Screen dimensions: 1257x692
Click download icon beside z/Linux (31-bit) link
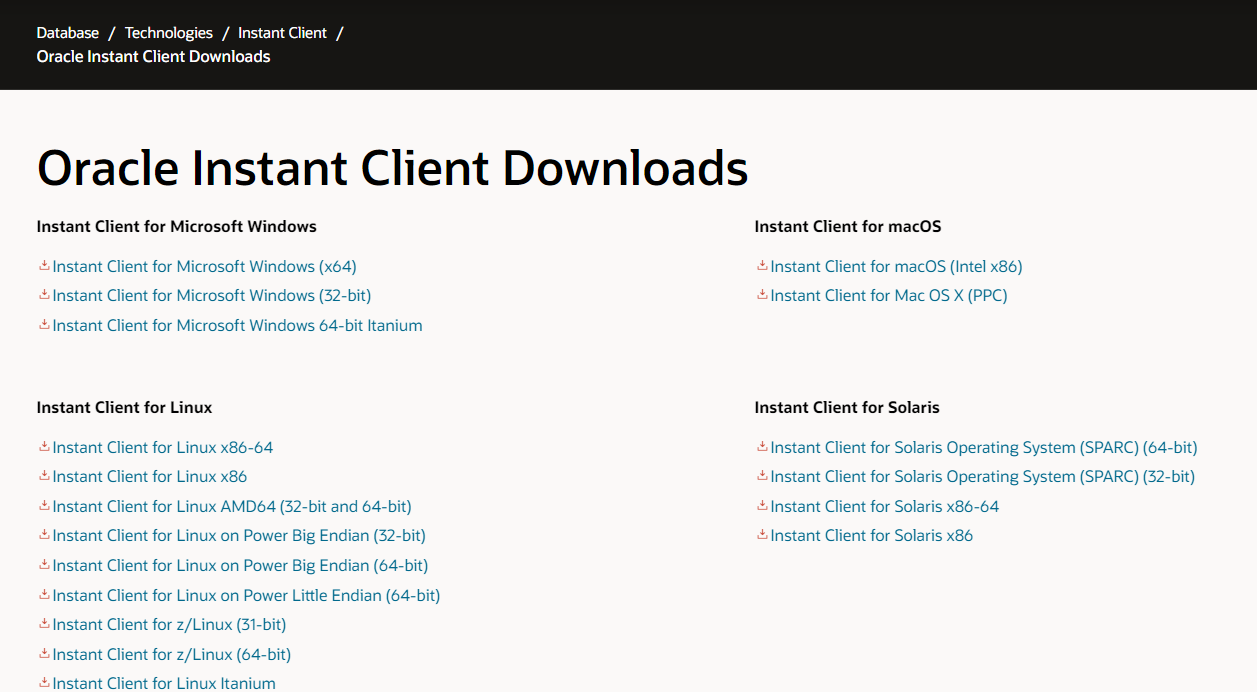click(x=44, y=624)
